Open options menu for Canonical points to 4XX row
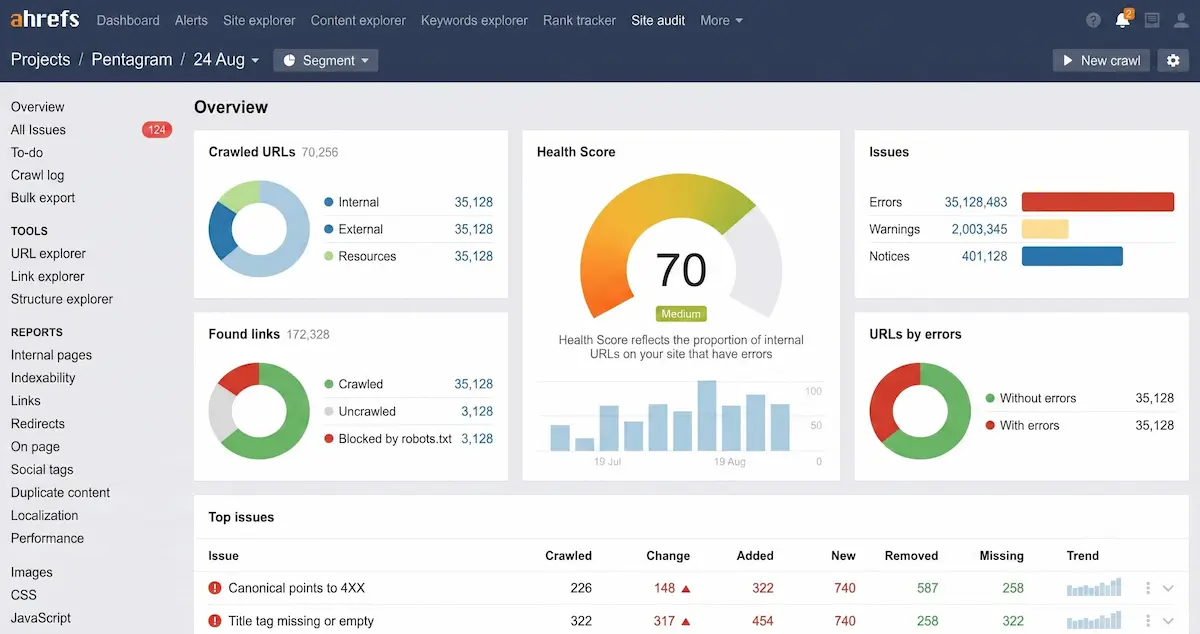 click(1148, 588)
